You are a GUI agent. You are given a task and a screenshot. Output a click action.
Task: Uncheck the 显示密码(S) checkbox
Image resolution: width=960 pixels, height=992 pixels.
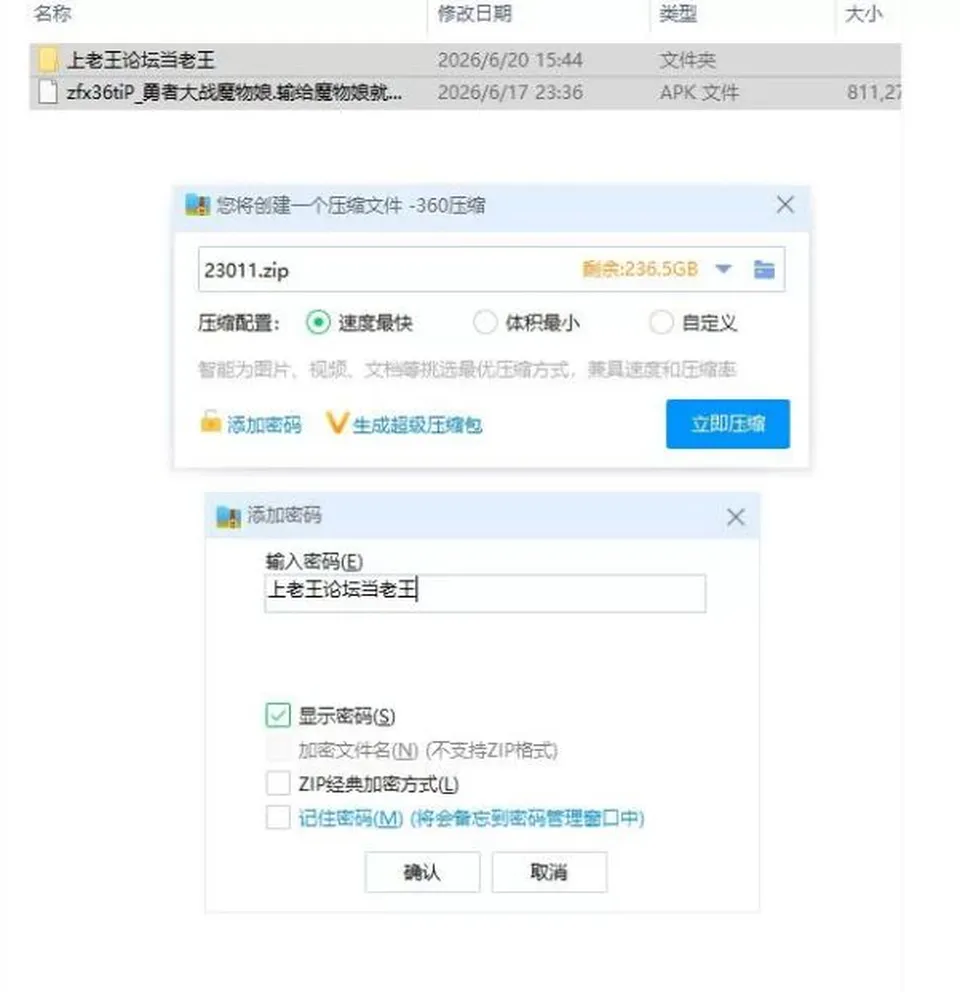point(278,716)
